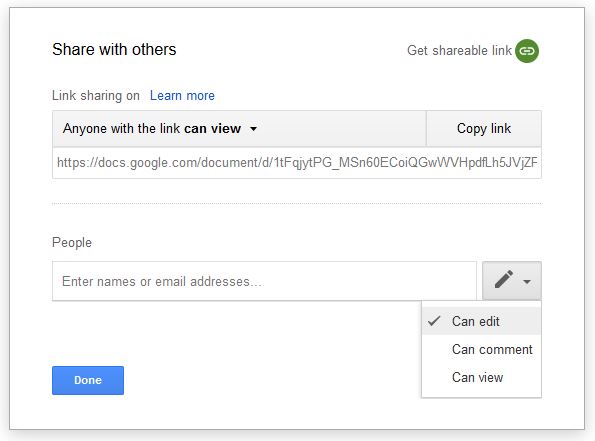
Task: Click the dotted divider line above People
Action: 297,204
